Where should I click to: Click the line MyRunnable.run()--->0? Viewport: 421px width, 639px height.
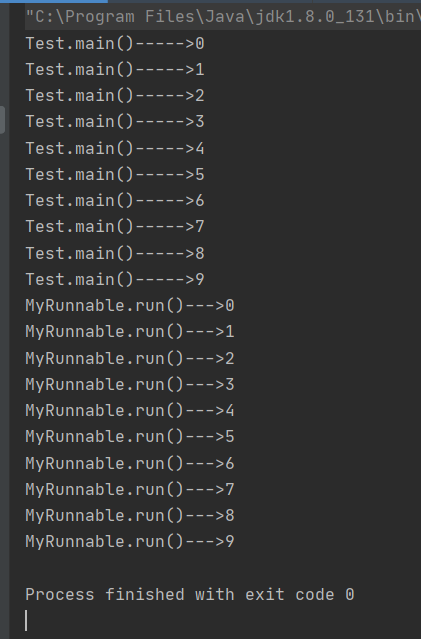(x=130, y=306)
